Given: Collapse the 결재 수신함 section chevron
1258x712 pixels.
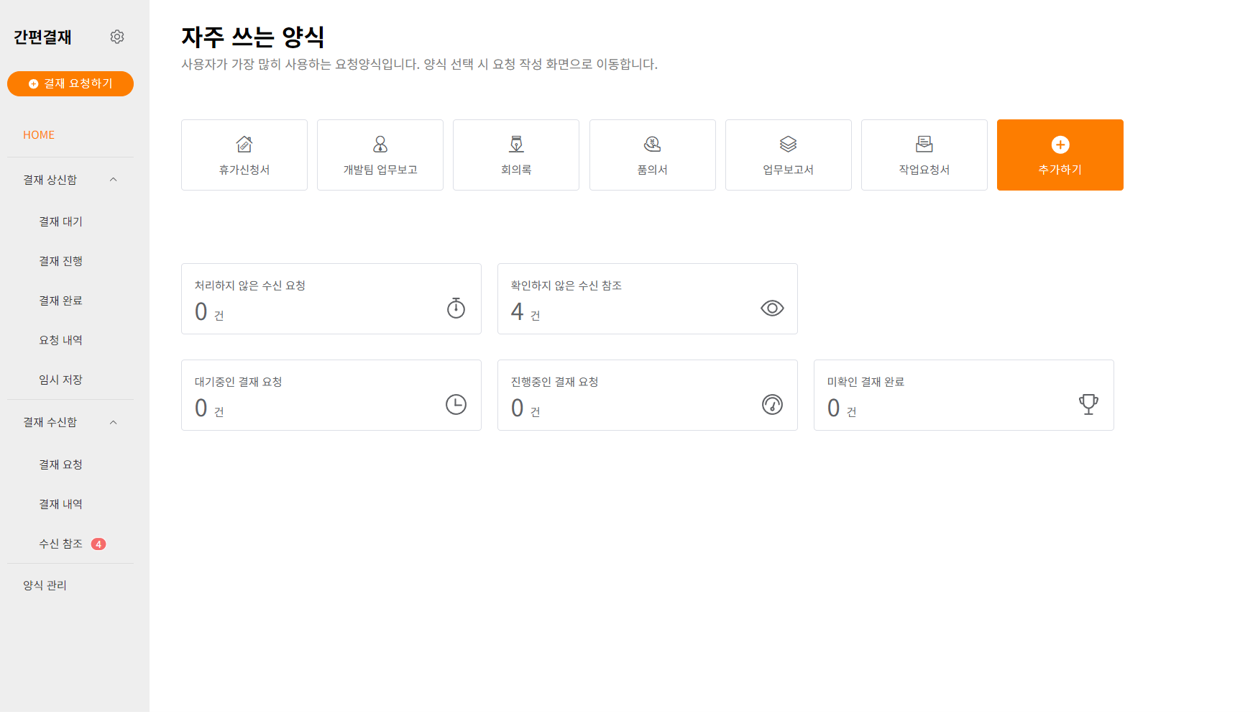Looking at the screenshot, I should 113,422.
